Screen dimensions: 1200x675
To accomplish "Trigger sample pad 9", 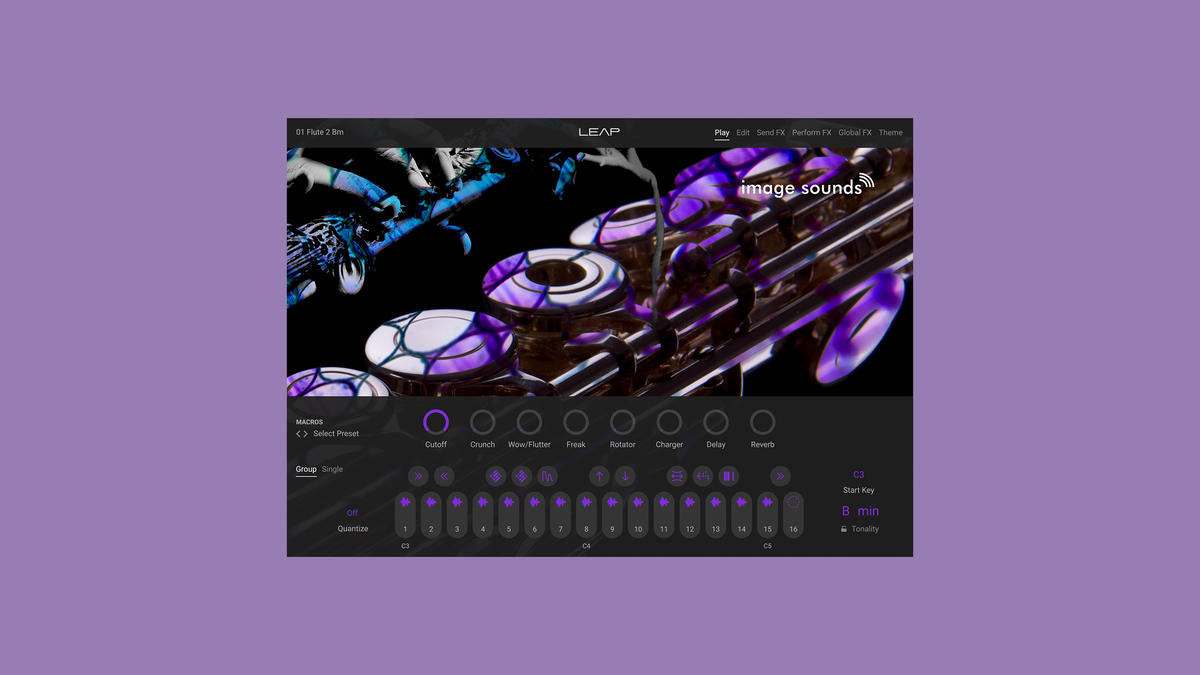I will pyautogui.click(x=613, y=515).
